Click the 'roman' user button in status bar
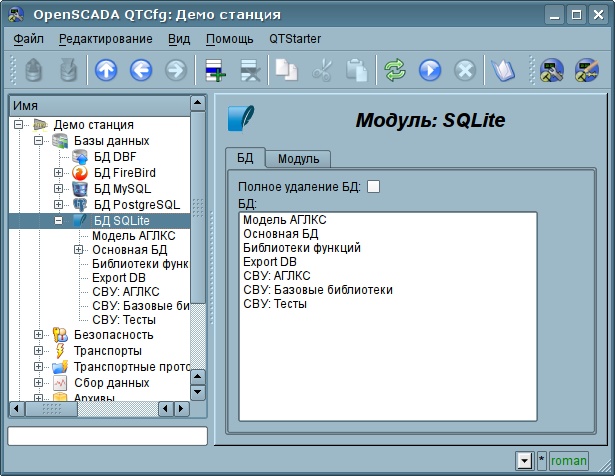Image resolution: width=615 pixels, height=476 pixels. 569,461
